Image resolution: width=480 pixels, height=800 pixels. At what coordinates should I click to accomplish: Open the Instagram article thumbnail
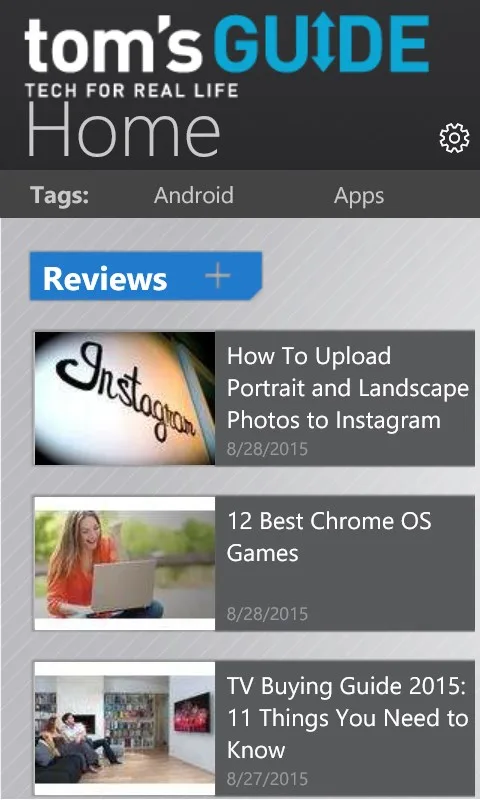coord(125,398)
